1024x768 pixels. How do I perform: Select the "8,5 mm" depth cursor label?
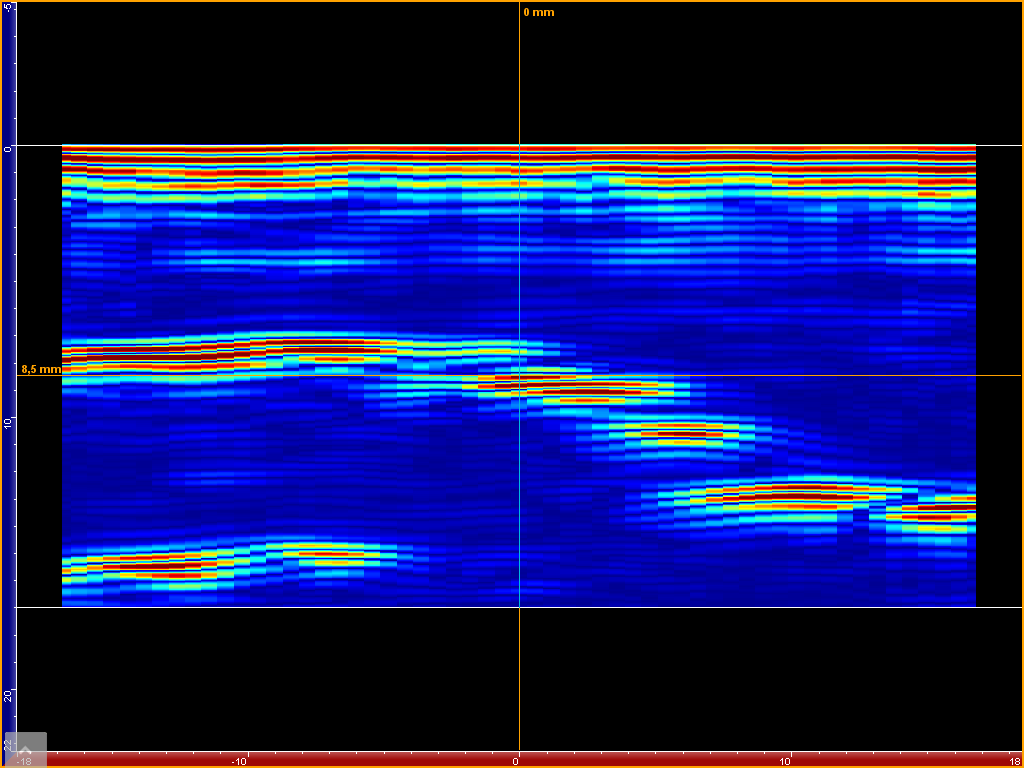[40, 369]
